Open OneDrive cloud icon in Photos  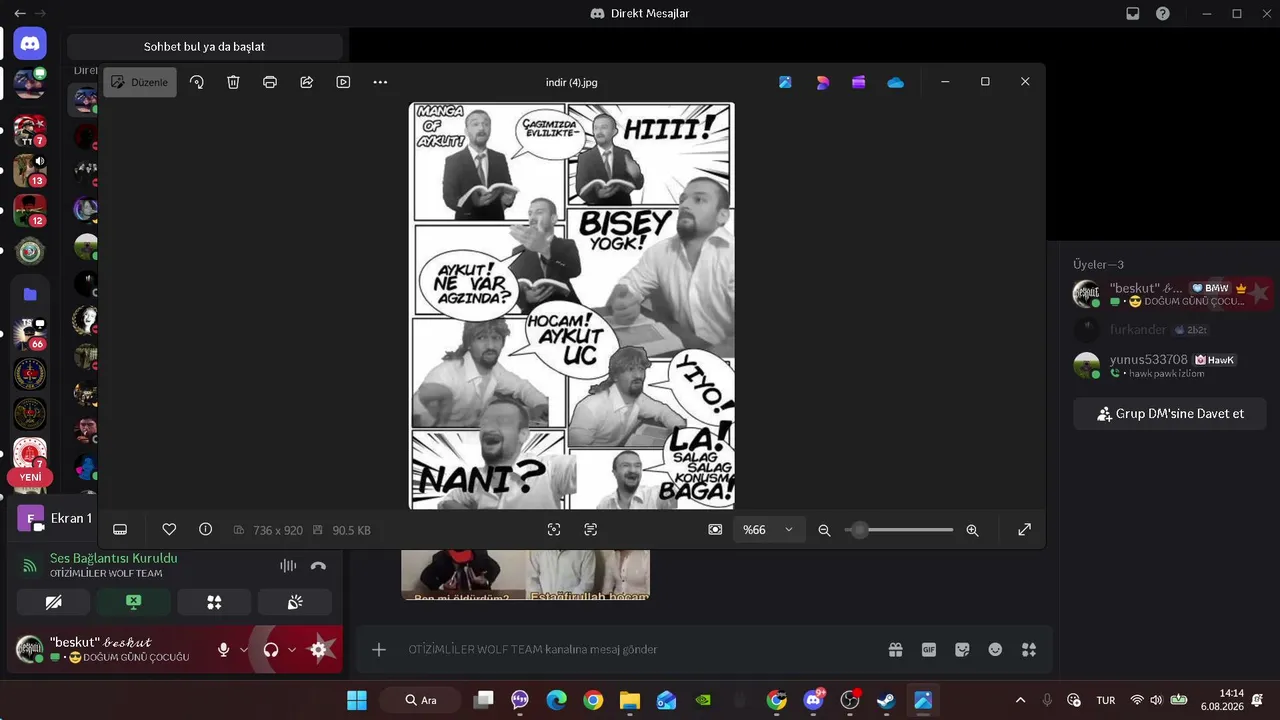(x=896, y=82)
